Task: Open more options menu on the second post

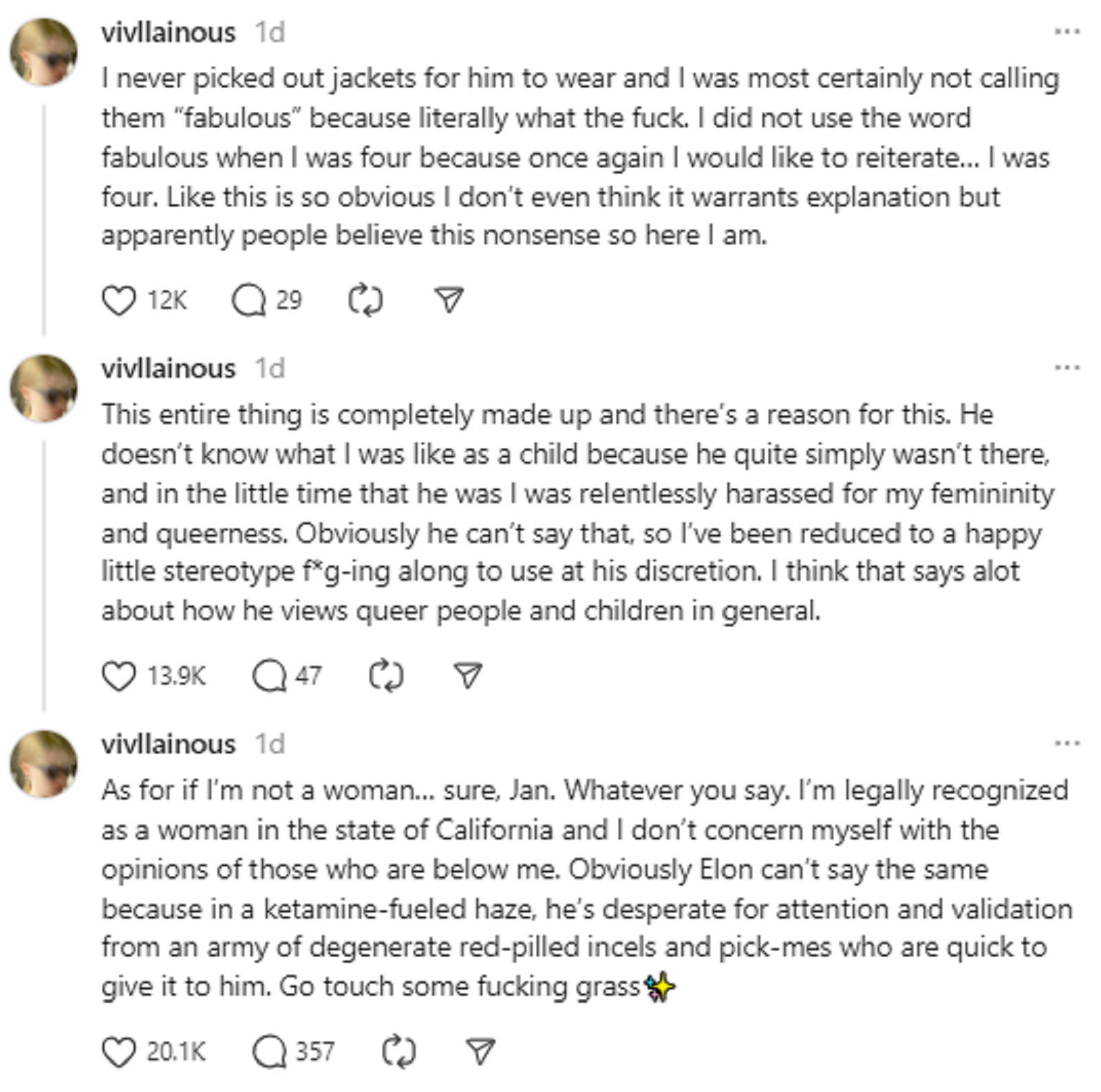Action: tap(1067, 367)
